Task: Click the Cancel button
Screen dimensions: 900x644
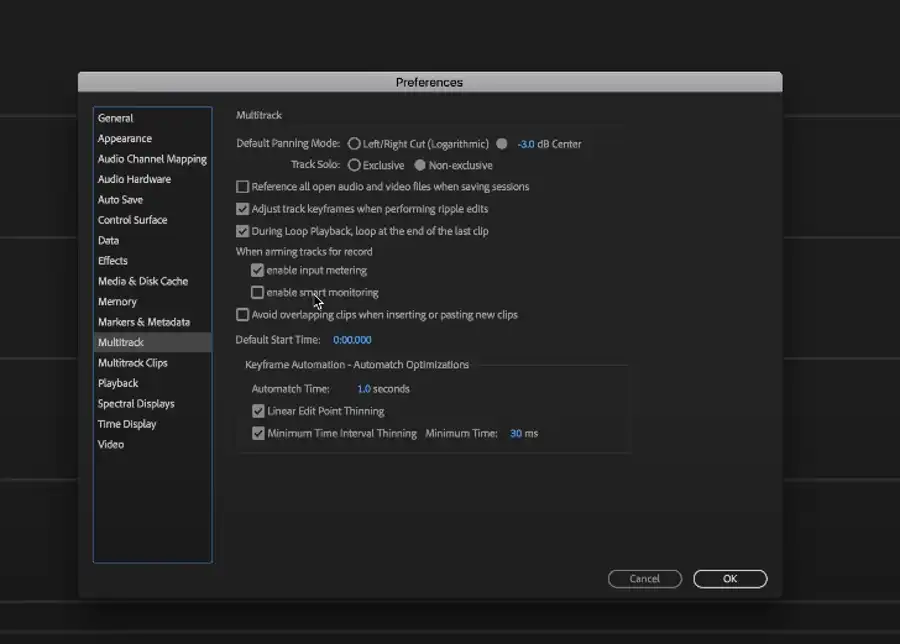Action: click(645, 579)
